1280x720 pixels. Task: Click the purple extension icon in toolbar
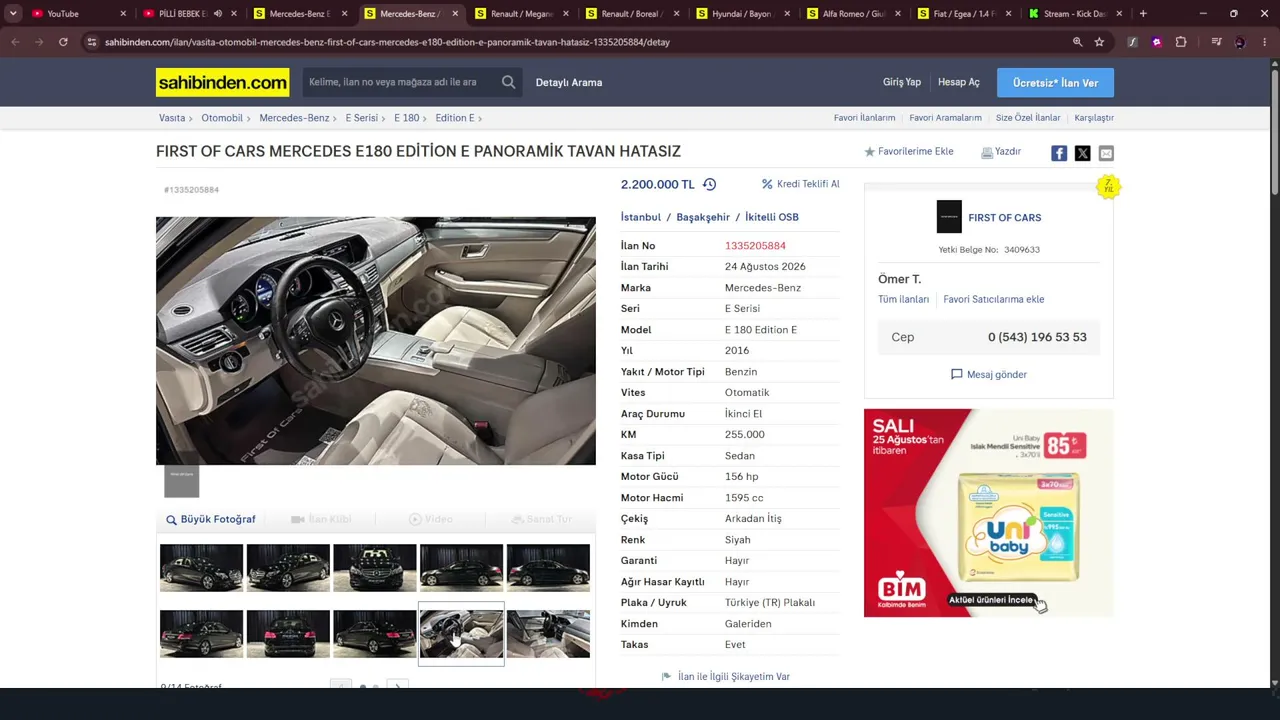[1157, 42]
